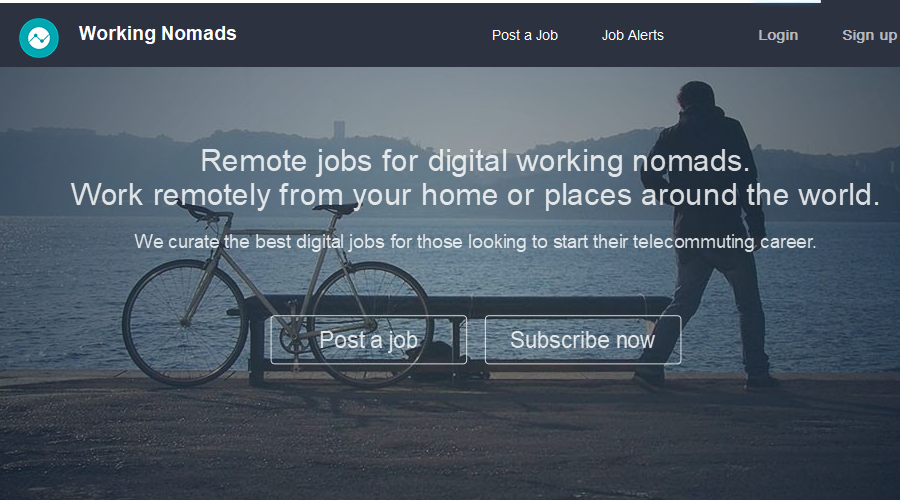Click the Work remotely from your home line
Screen dimensions: 900x500
tap(475, 195)
